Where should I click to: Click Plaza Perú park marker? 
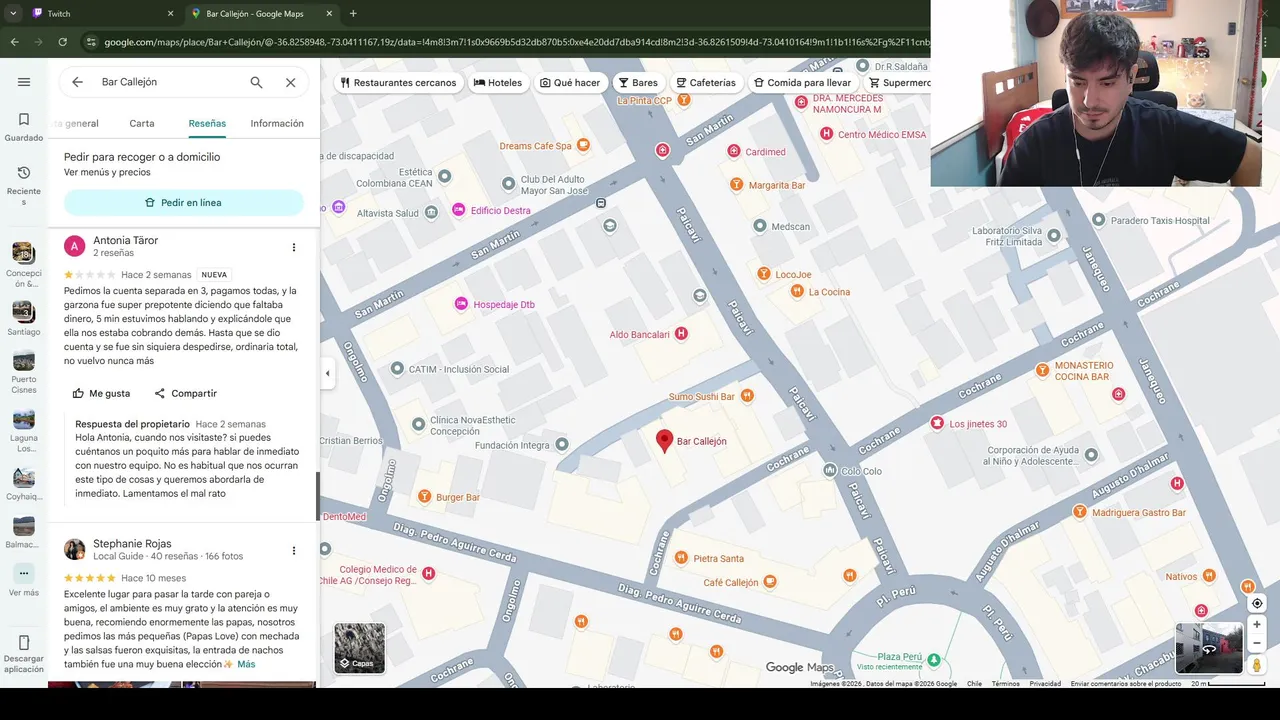[934, 659]
